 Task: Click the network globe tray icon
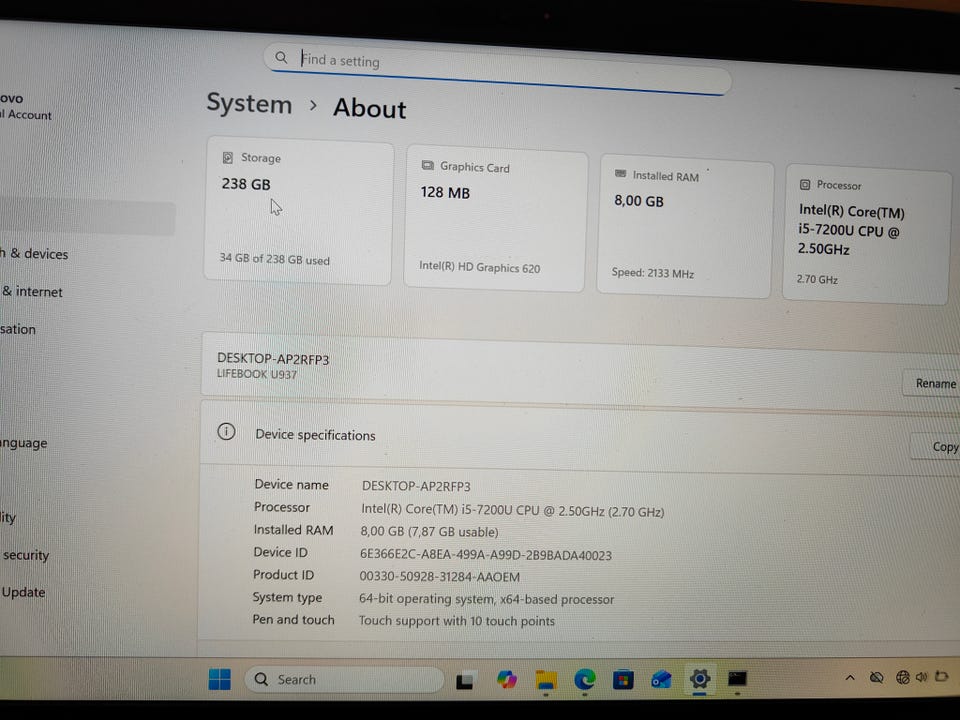click(902, 677)
